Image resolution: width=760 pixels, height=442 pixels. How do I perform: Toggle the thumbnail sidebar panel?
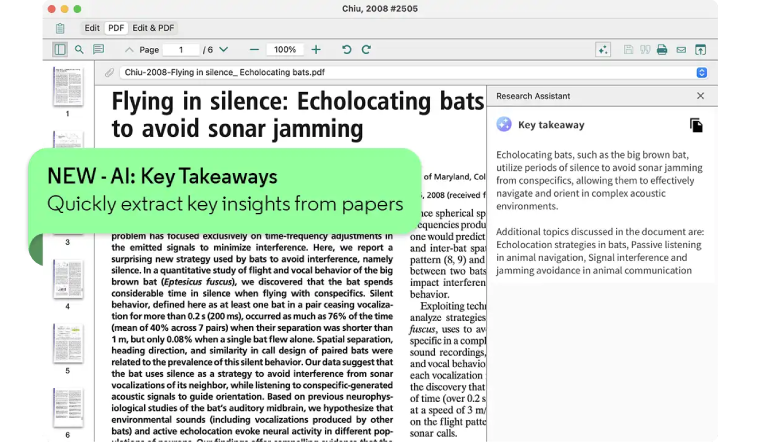60,49
